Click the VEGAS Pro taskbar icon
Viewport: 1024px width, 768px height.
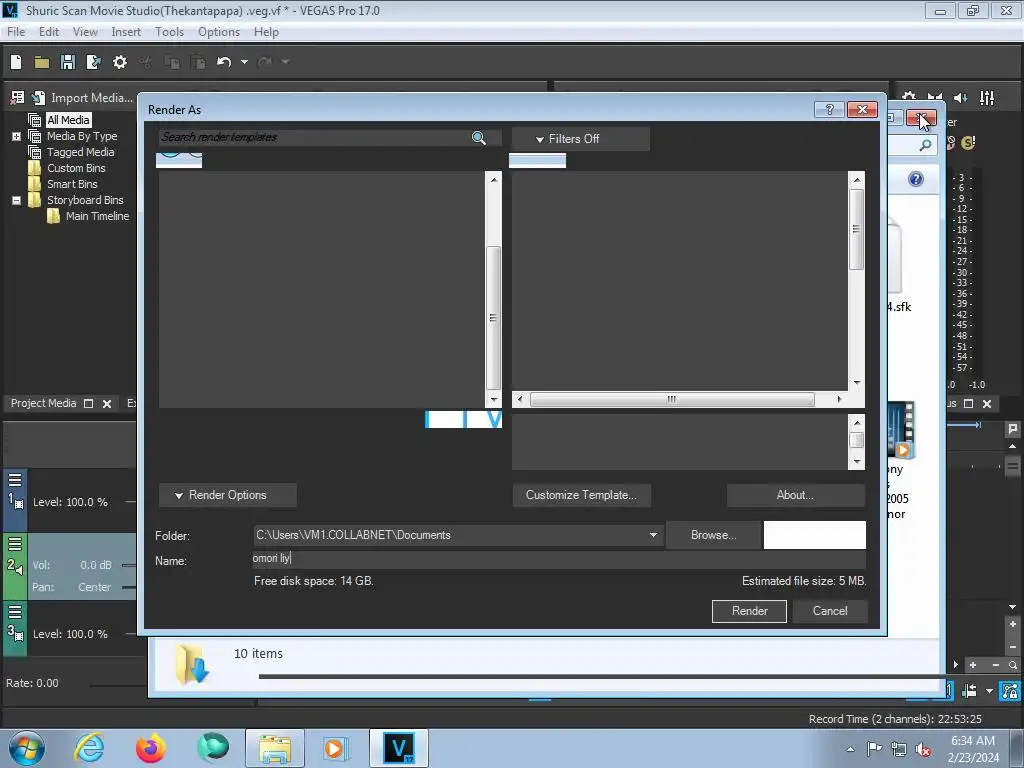coord(399,748)
